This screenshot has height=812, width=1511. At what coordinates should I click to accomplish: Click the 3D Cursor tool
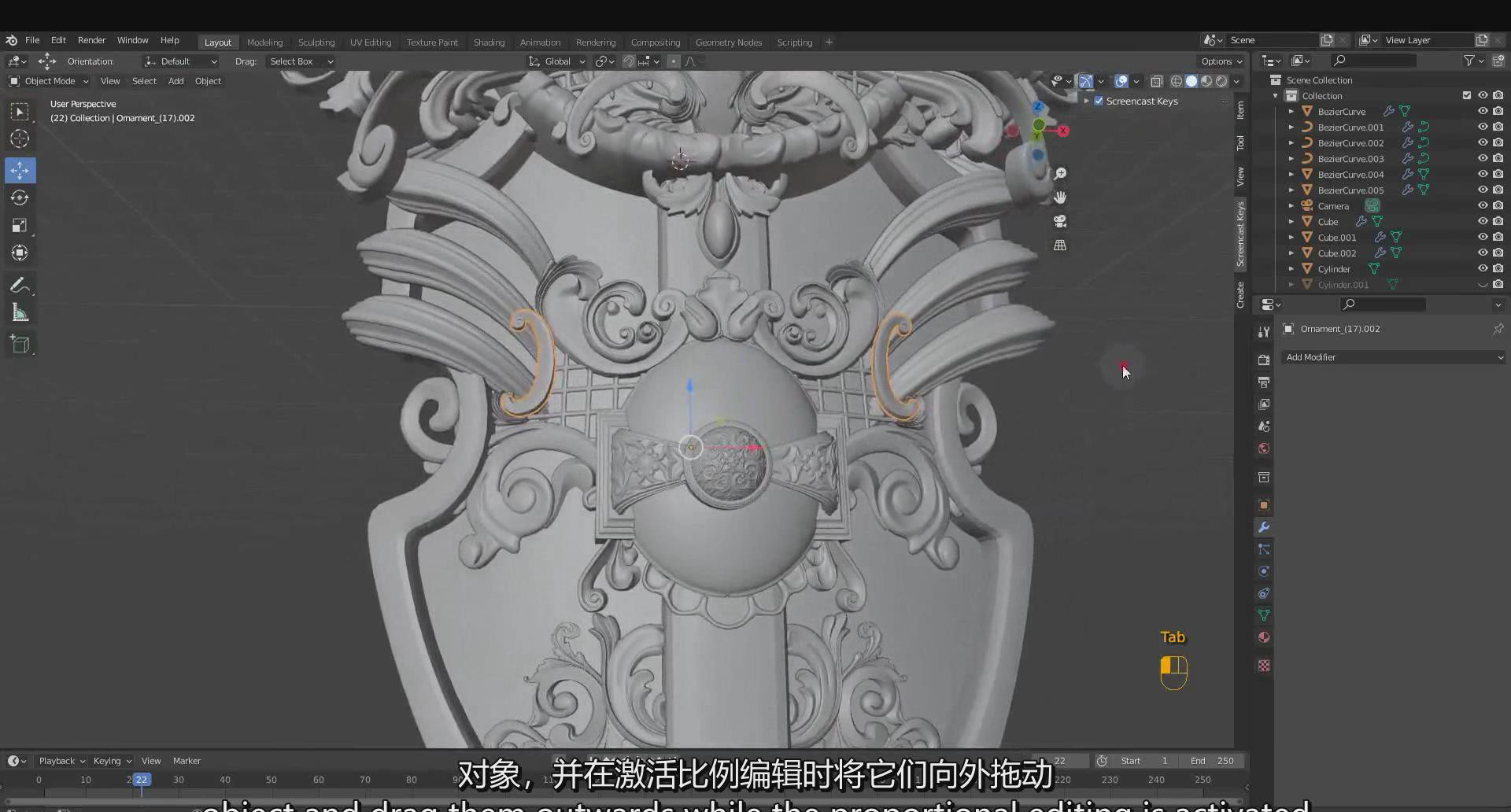(20, 139)
